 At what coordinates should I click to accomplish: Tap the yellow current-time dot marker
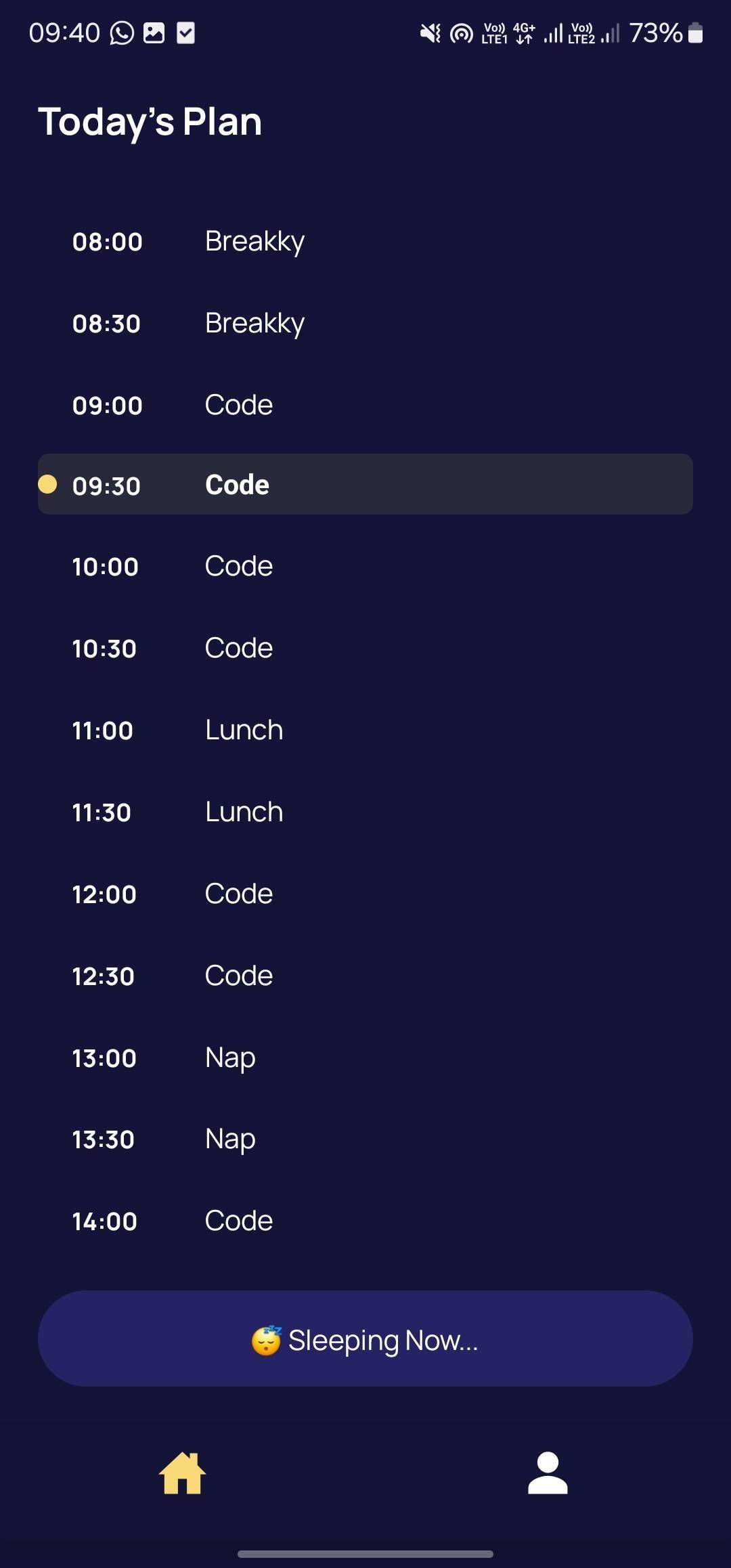tap(47, 484)
